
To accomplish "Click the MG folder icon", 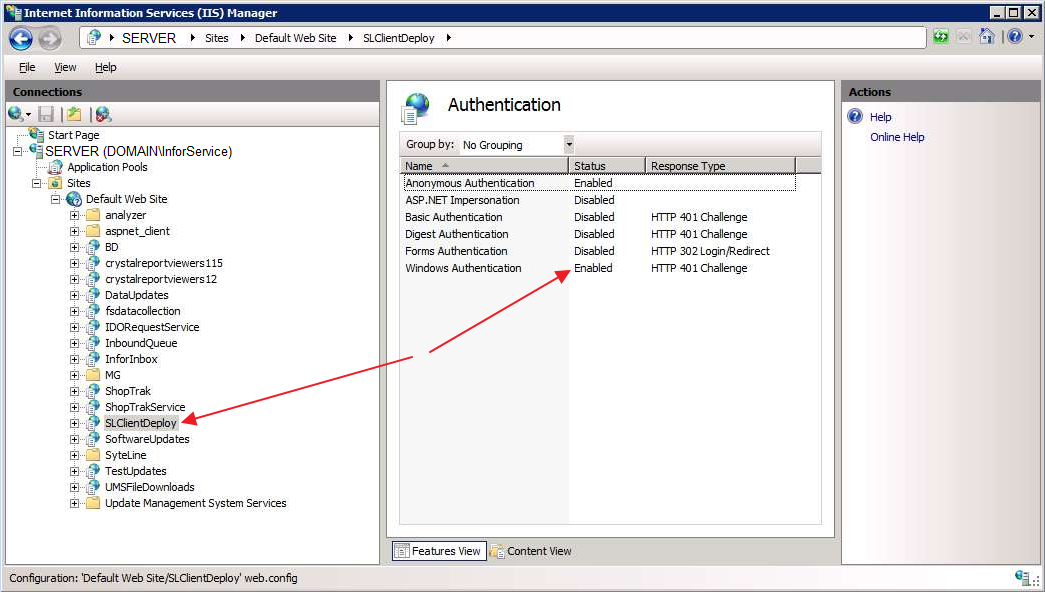I will [93, 375].
